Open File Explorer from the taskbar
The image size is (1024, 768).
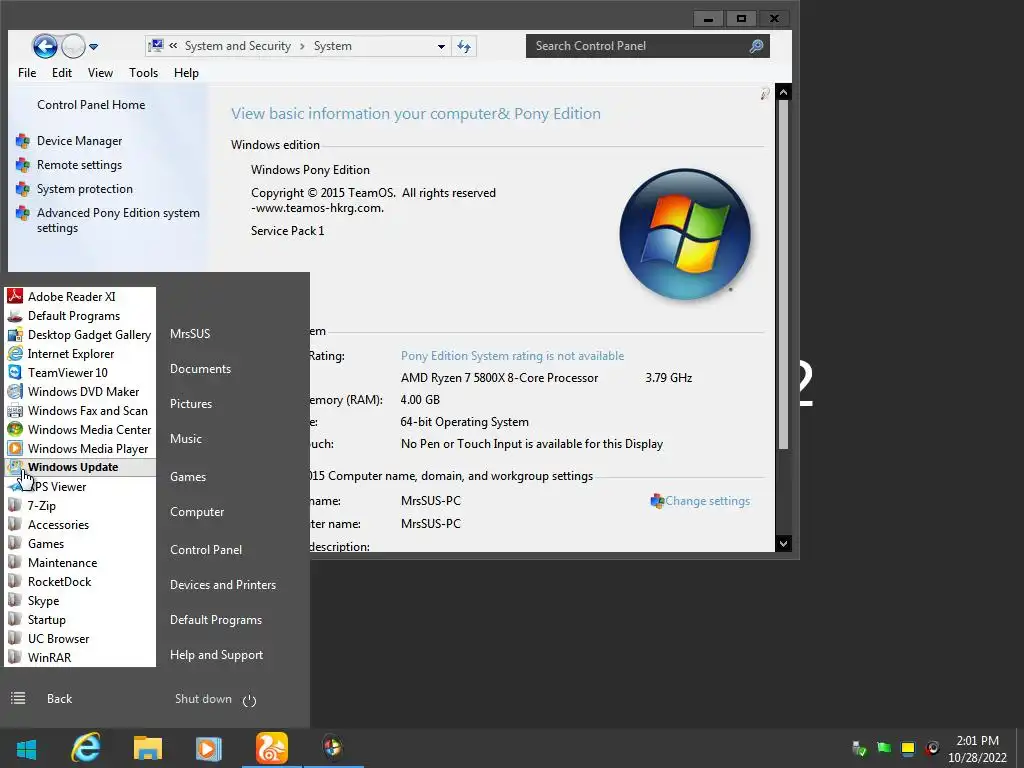click(x=148, y=748)
